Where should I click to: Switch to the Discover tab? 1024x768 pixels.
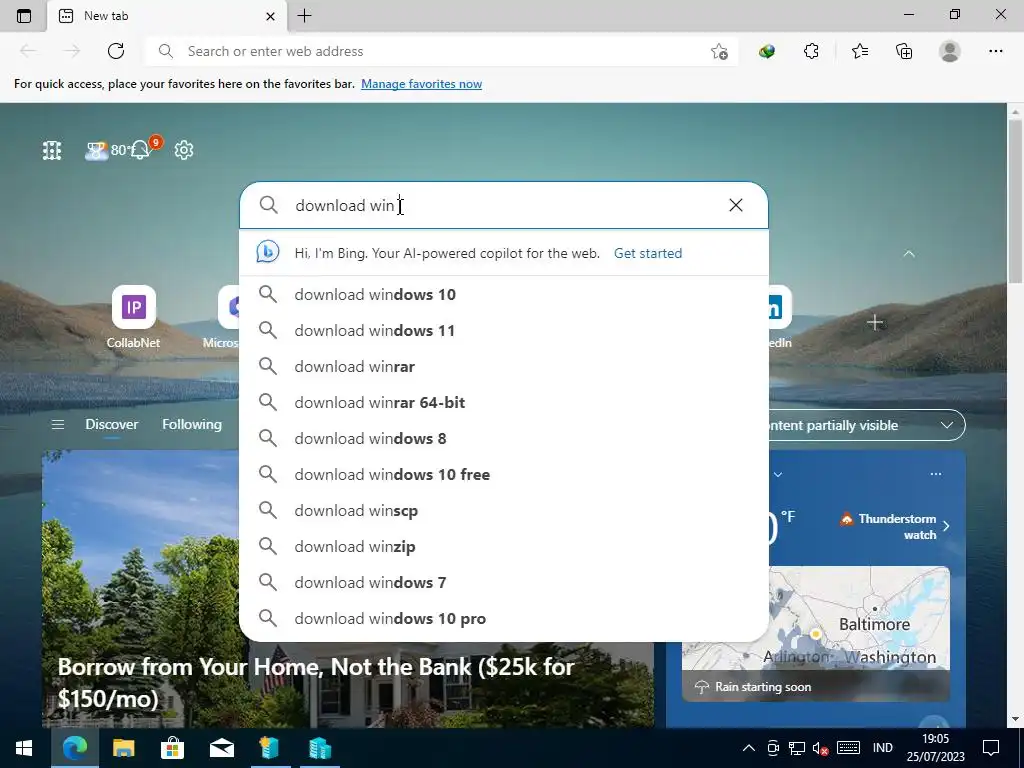pos(112,424)
